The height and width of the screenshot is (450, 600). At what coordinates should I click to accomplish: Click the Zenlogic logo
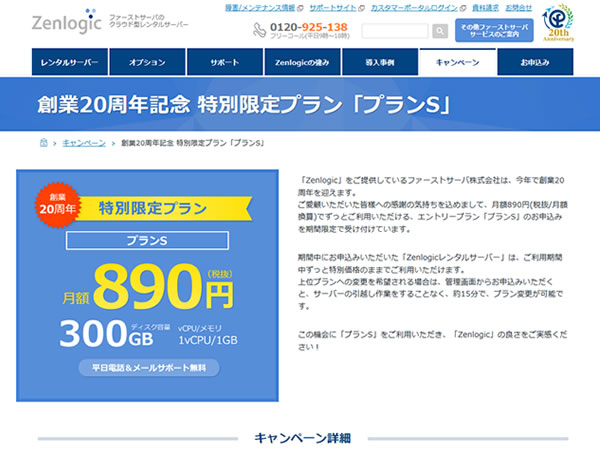67,22
